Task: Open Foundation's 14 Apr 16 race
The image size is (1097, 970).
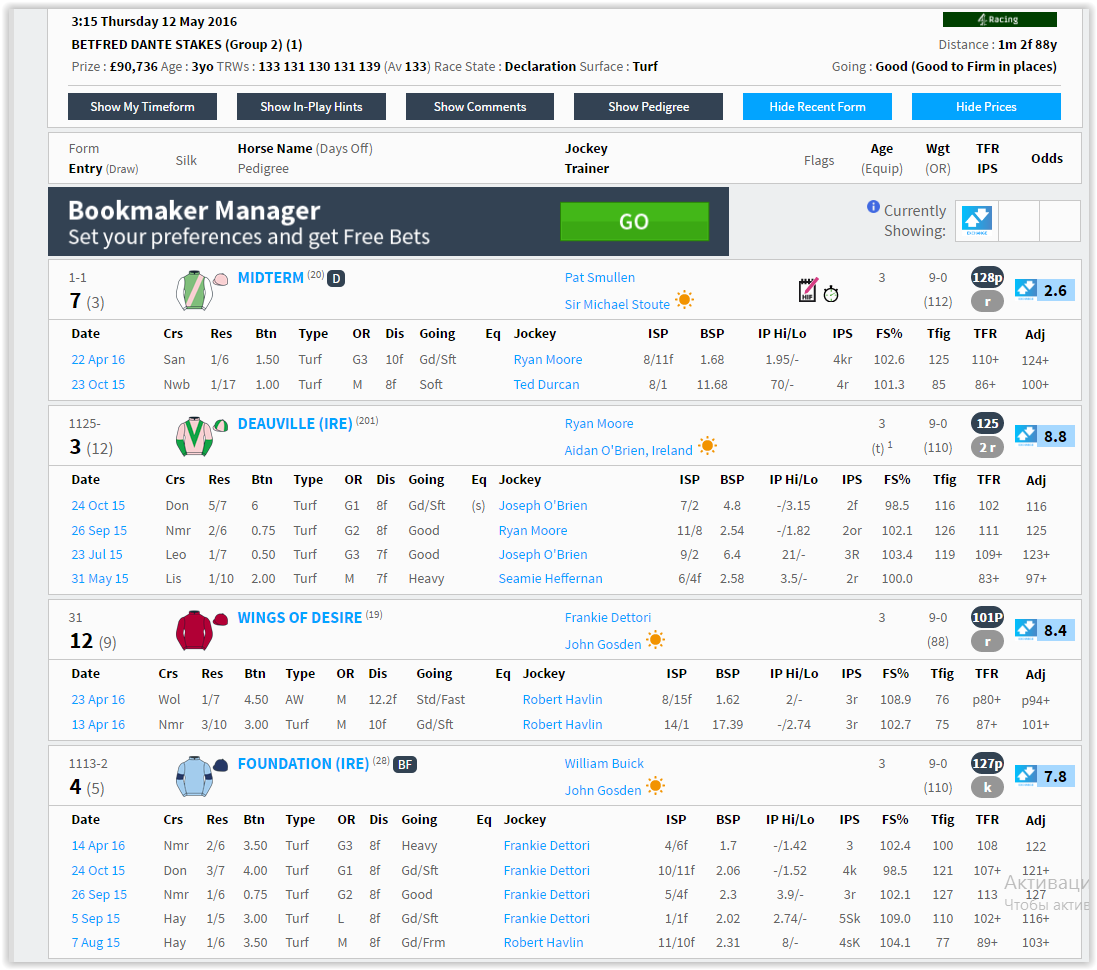Action: [x=98, y=845]
